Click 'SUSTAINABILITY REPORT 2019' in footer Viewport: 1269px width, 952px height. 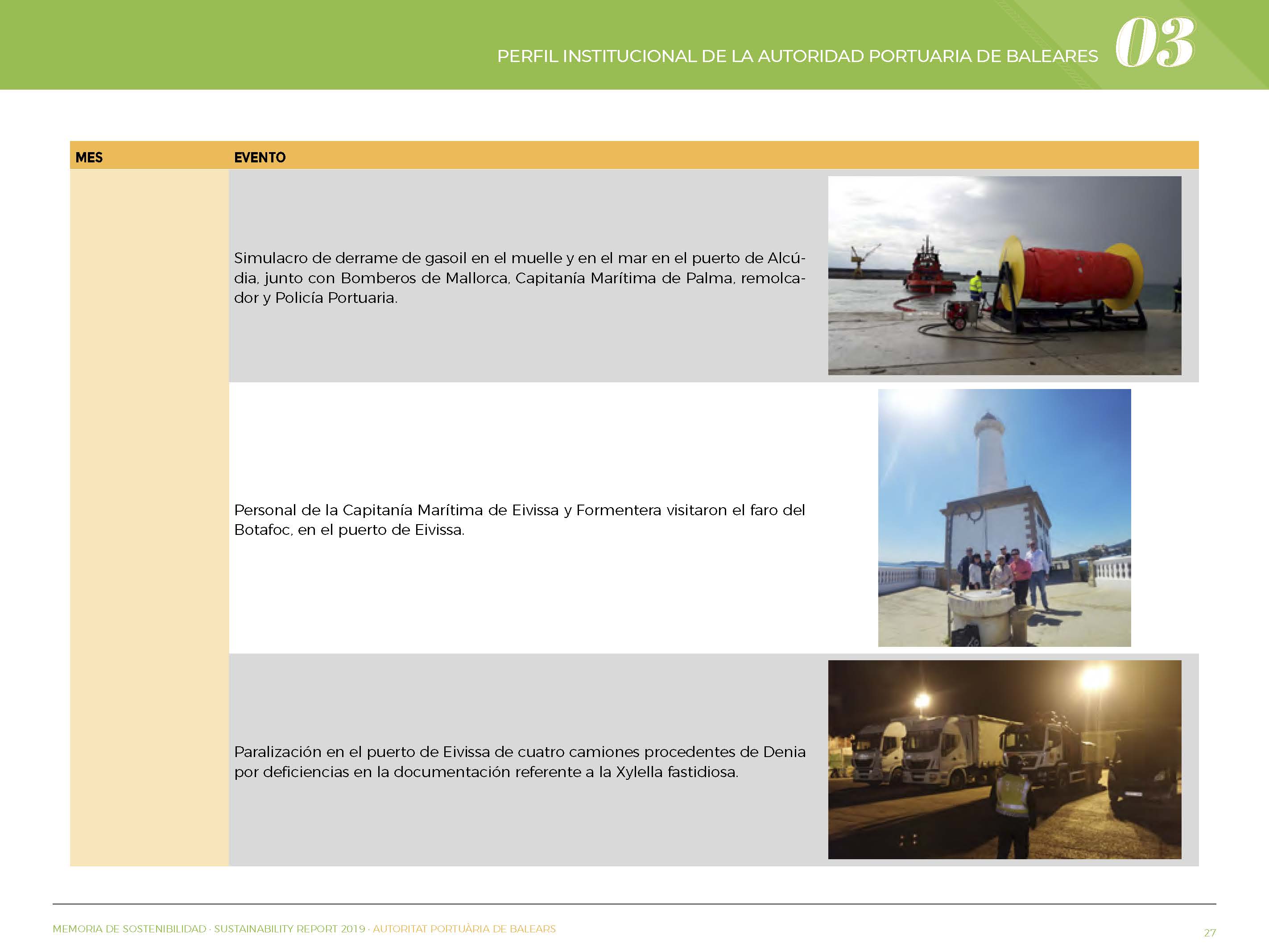[x=290, y=928]
